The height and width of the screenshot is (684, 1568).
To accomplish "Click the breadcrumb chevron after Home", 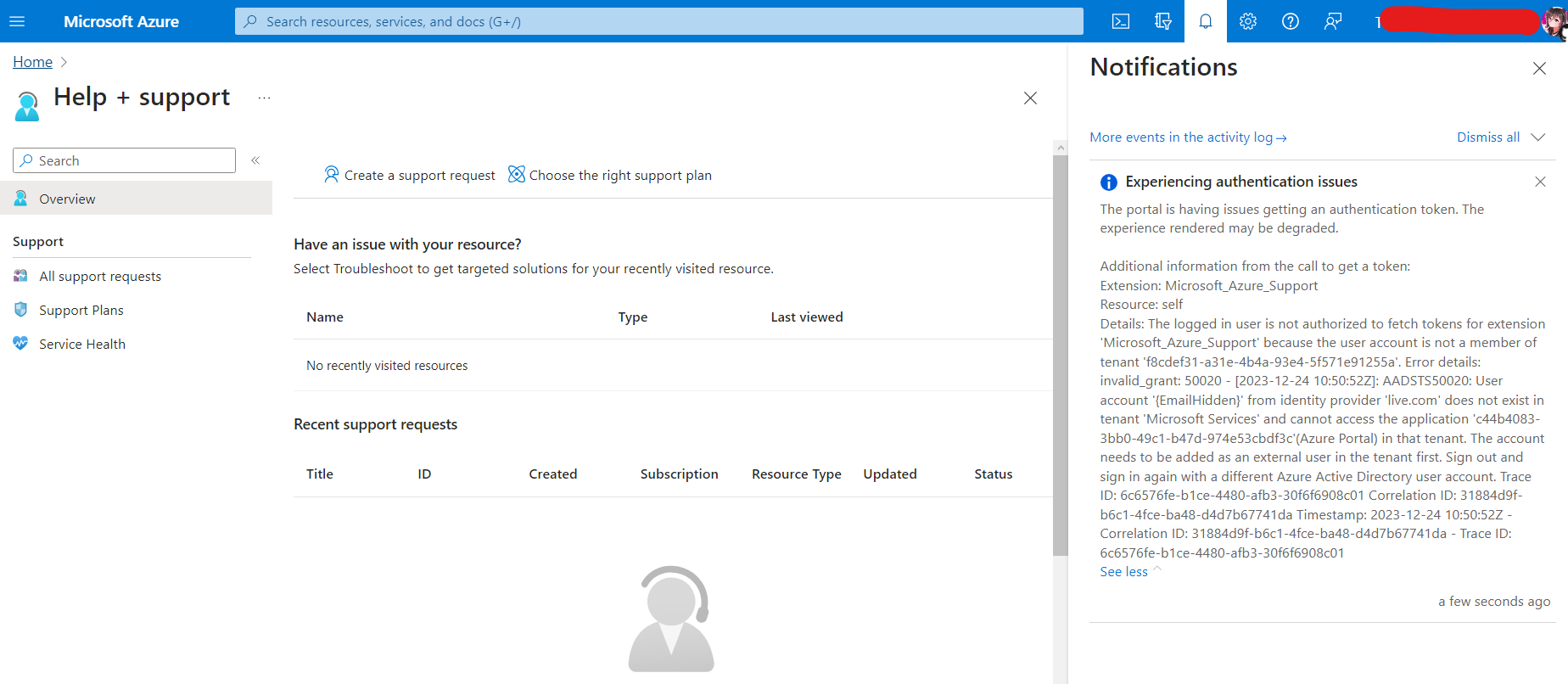I will tap(64, 62).
